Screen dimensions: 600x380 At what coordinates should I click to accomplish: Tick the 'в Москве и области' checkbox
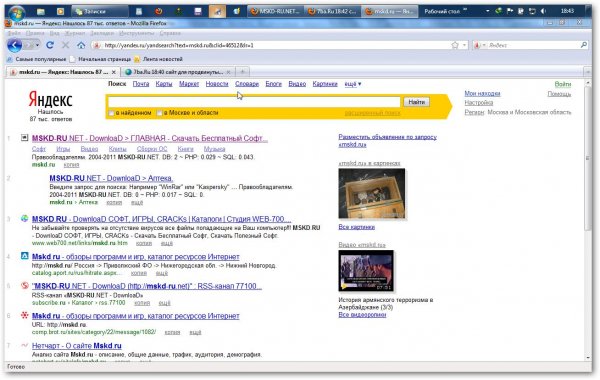[x=160, y=113]
